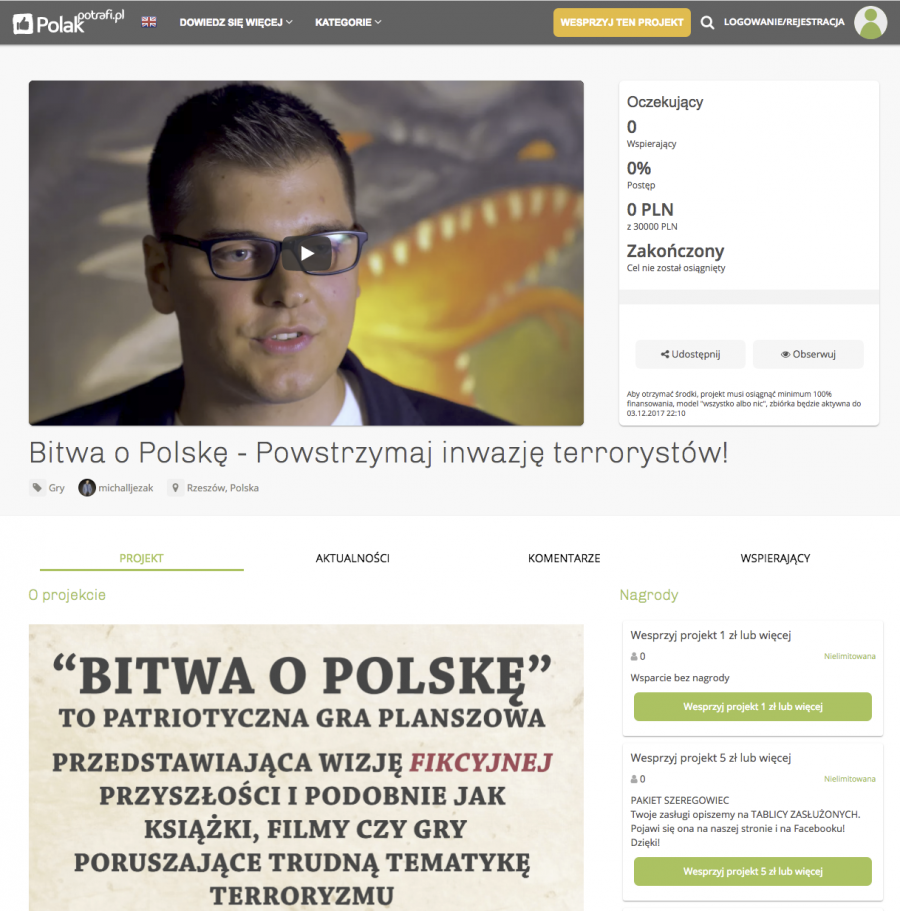
Task: Switch to the Komentarze tab
Action: (x=564, y=558)
